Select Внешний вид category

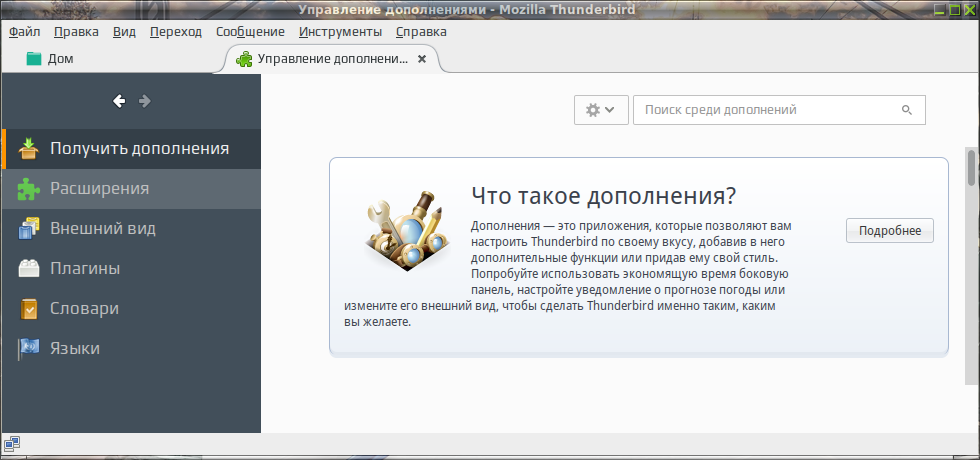click(x=131, y=229)
